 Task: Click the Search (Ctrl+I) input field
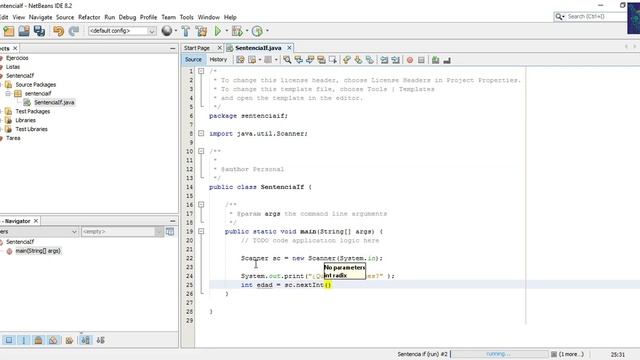coord(596,16)
